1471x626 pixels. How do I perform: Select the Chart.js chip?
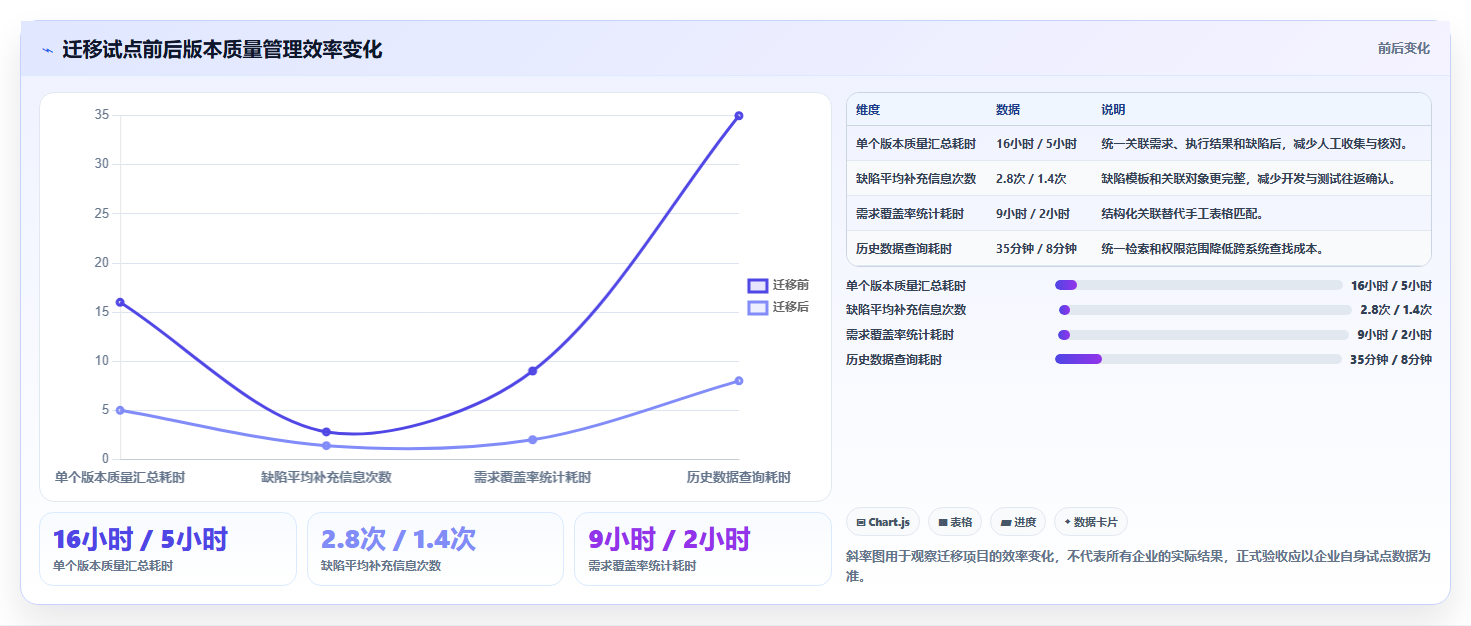[x=883, y=522]
